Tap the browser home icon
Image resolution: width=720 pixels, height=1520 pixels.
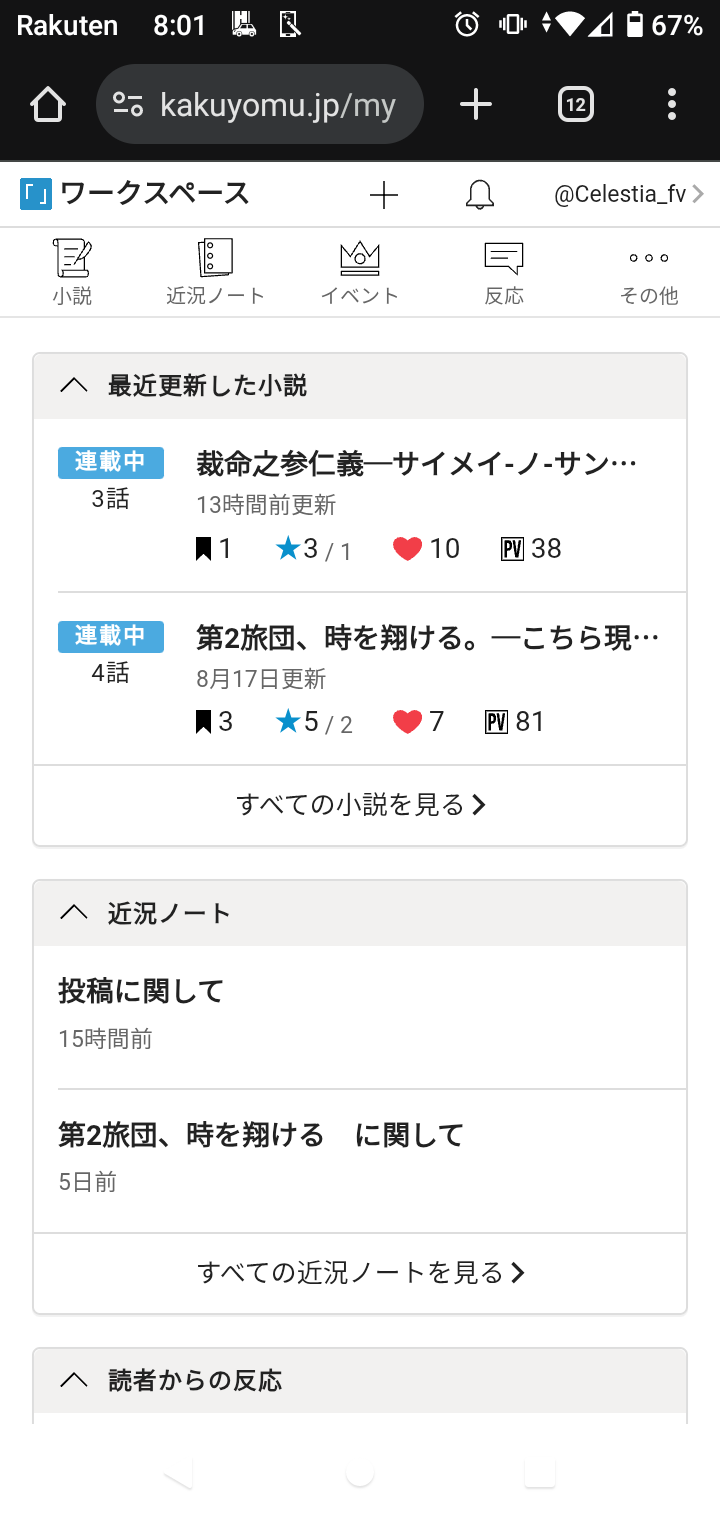point(48,104)
